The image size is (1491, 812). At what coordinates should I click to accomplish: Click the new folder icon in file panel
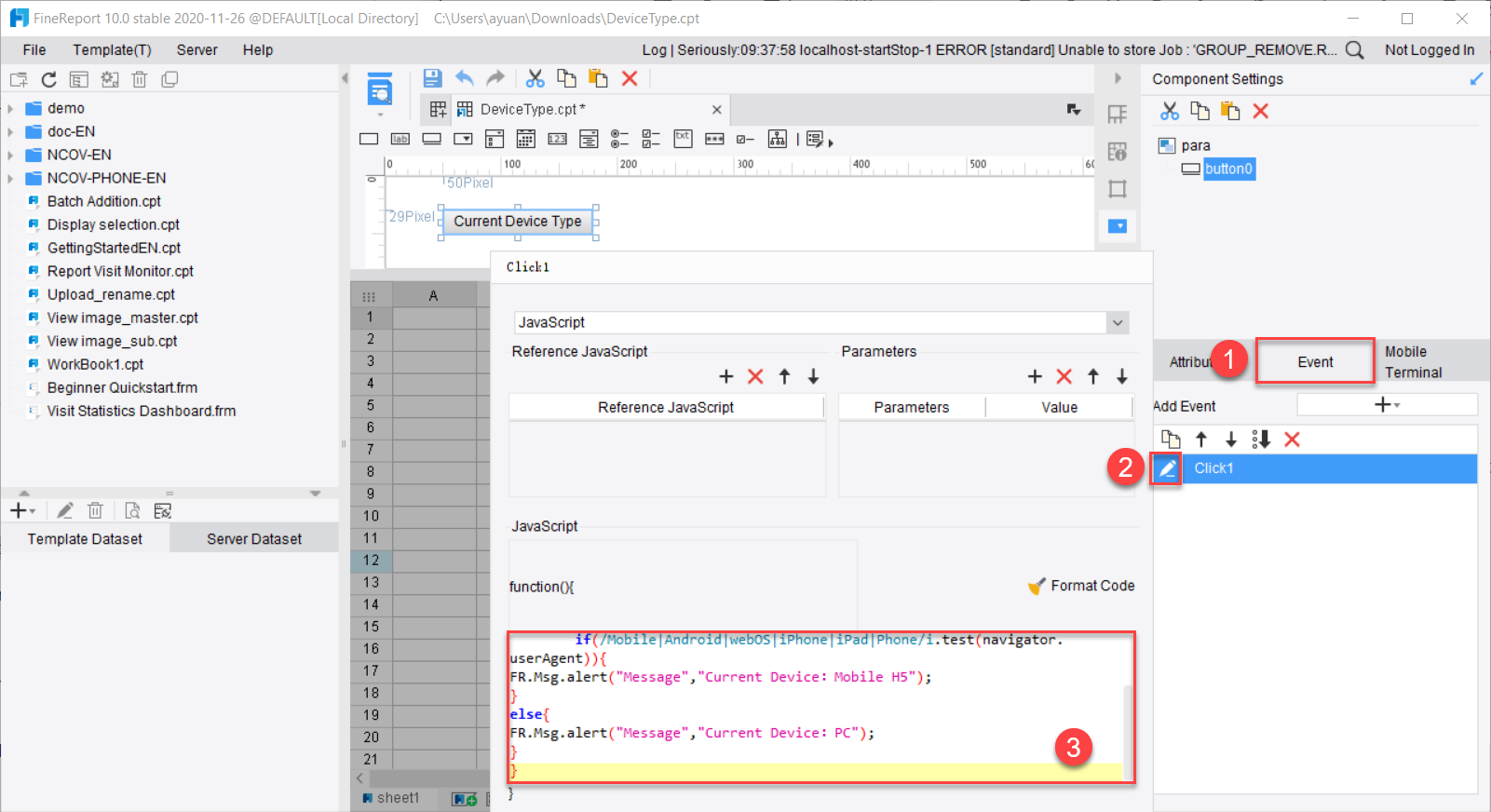19,80
